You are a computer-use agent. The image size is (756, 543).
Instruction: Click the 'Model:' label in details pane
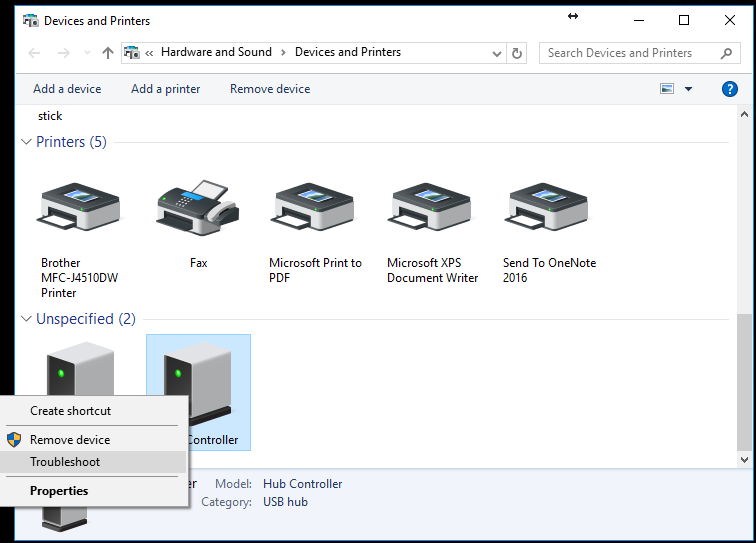tap(233, 484)
